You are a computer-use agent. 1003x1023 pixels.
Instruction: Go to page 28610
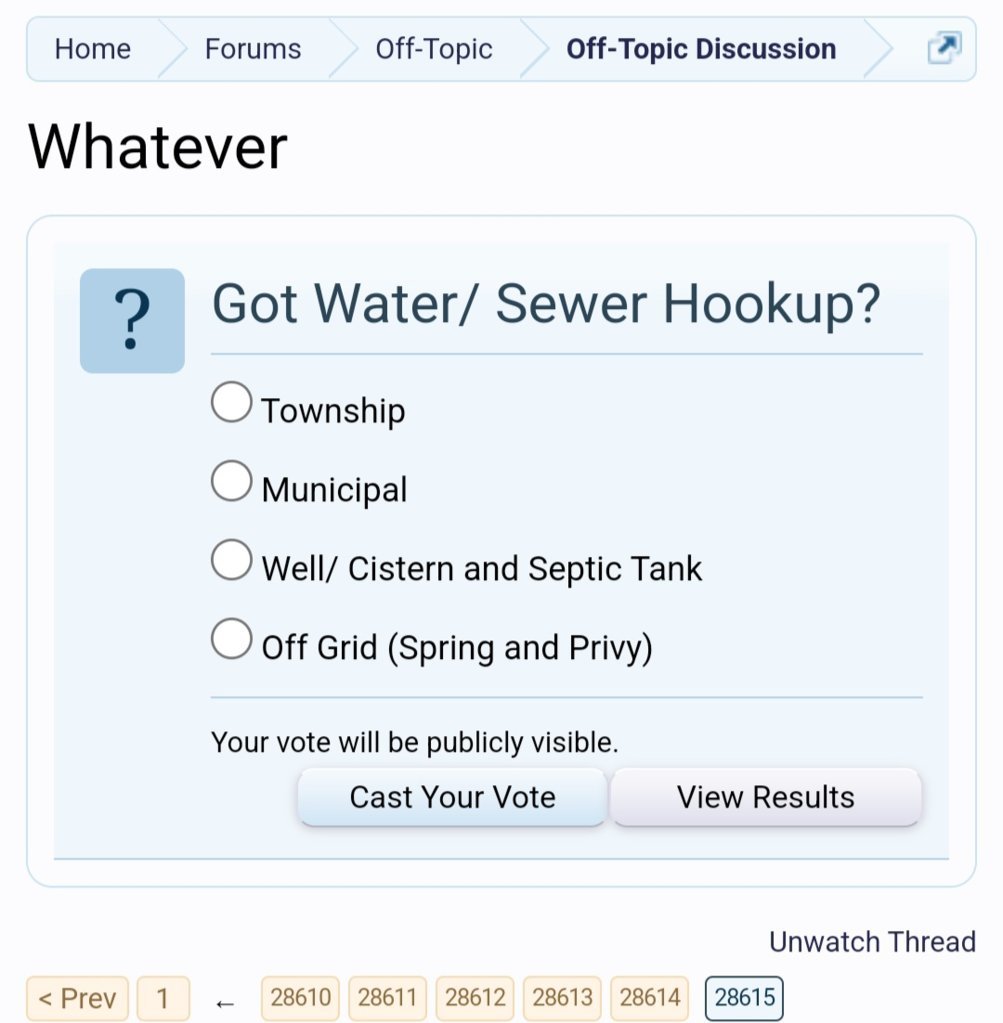[x=300, y=998]
